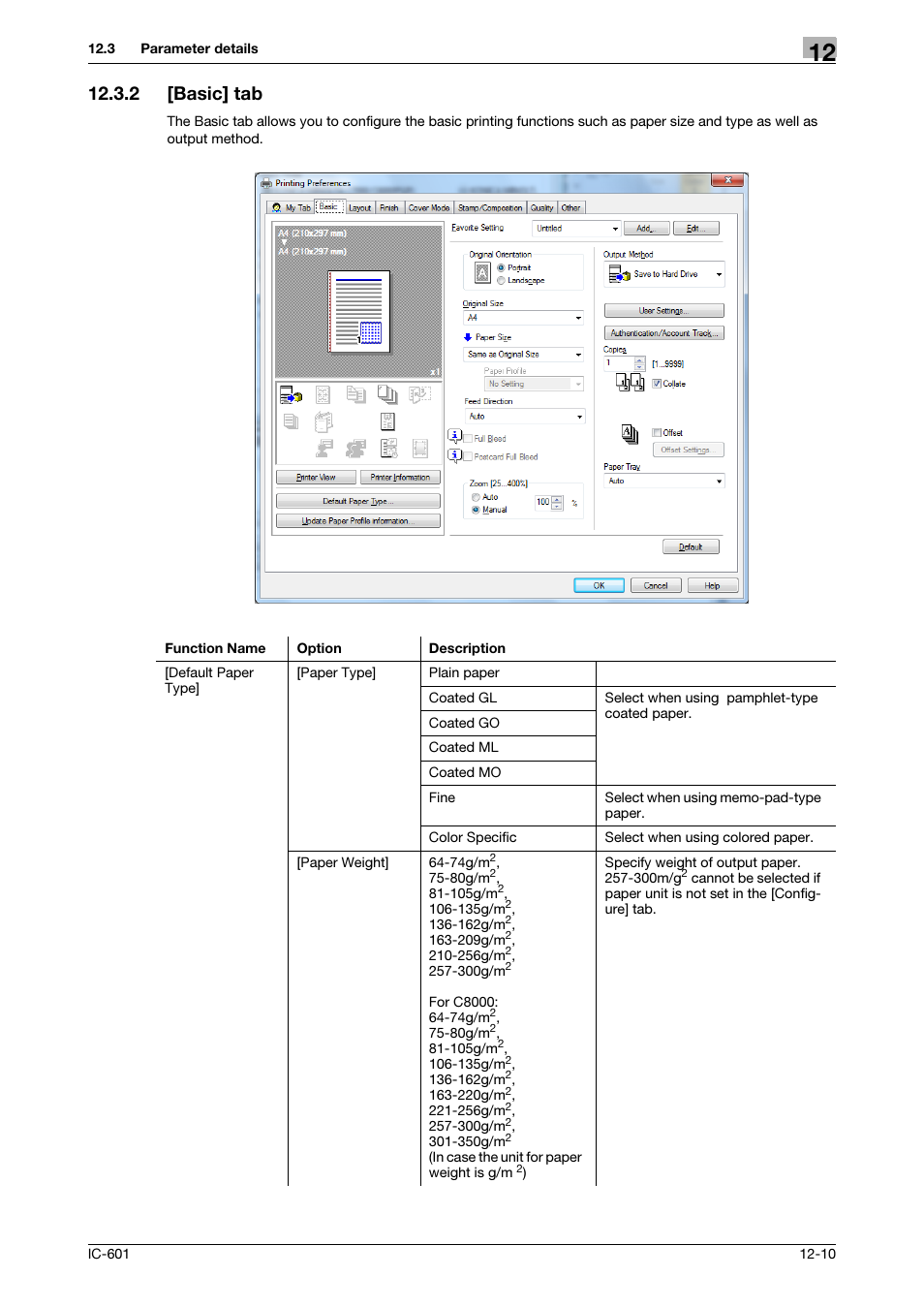
Task: Switch to the Basic tab
Action: [x=329, y=206]
